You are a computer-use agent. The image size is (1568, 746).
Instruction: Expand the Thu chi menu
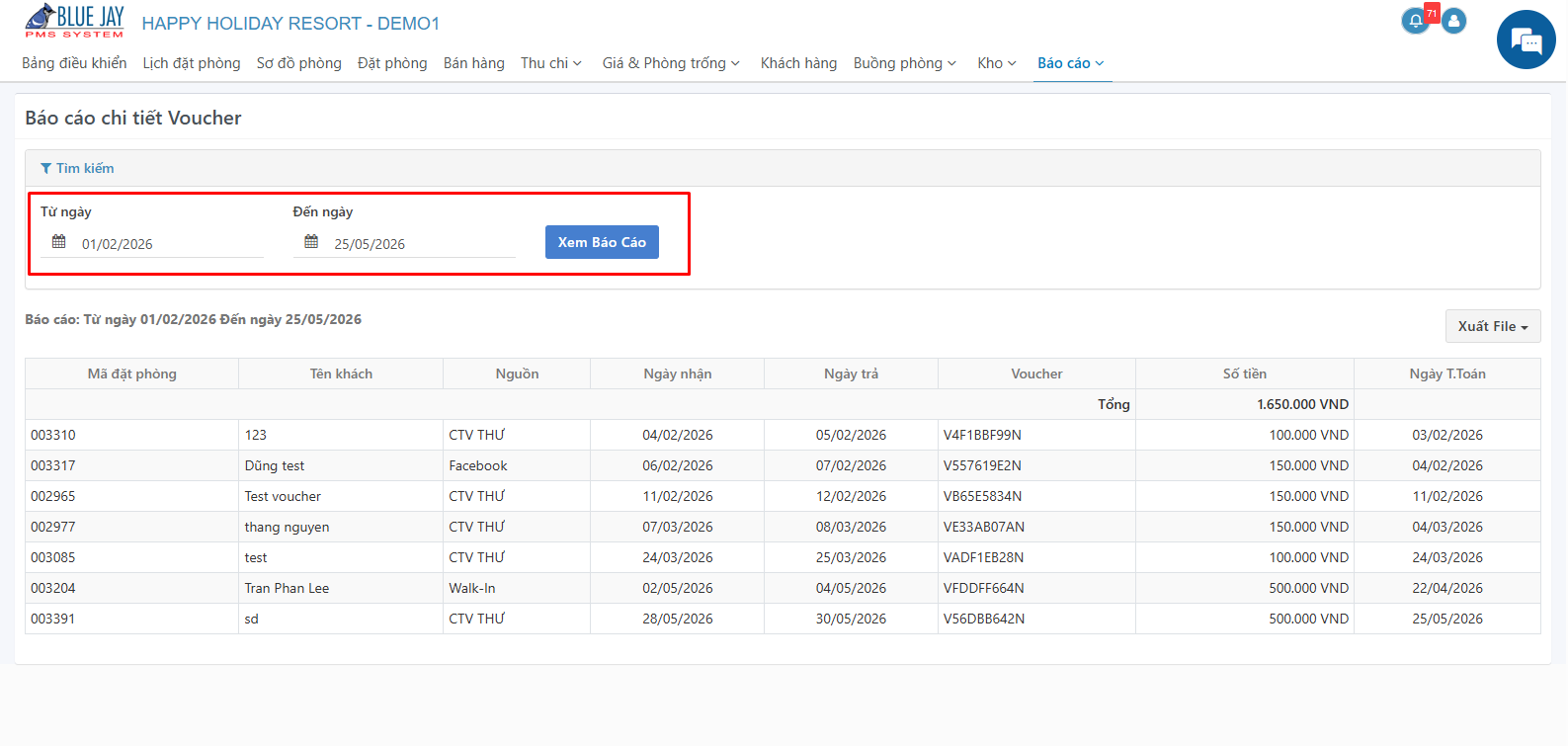[x=551, y=63]
